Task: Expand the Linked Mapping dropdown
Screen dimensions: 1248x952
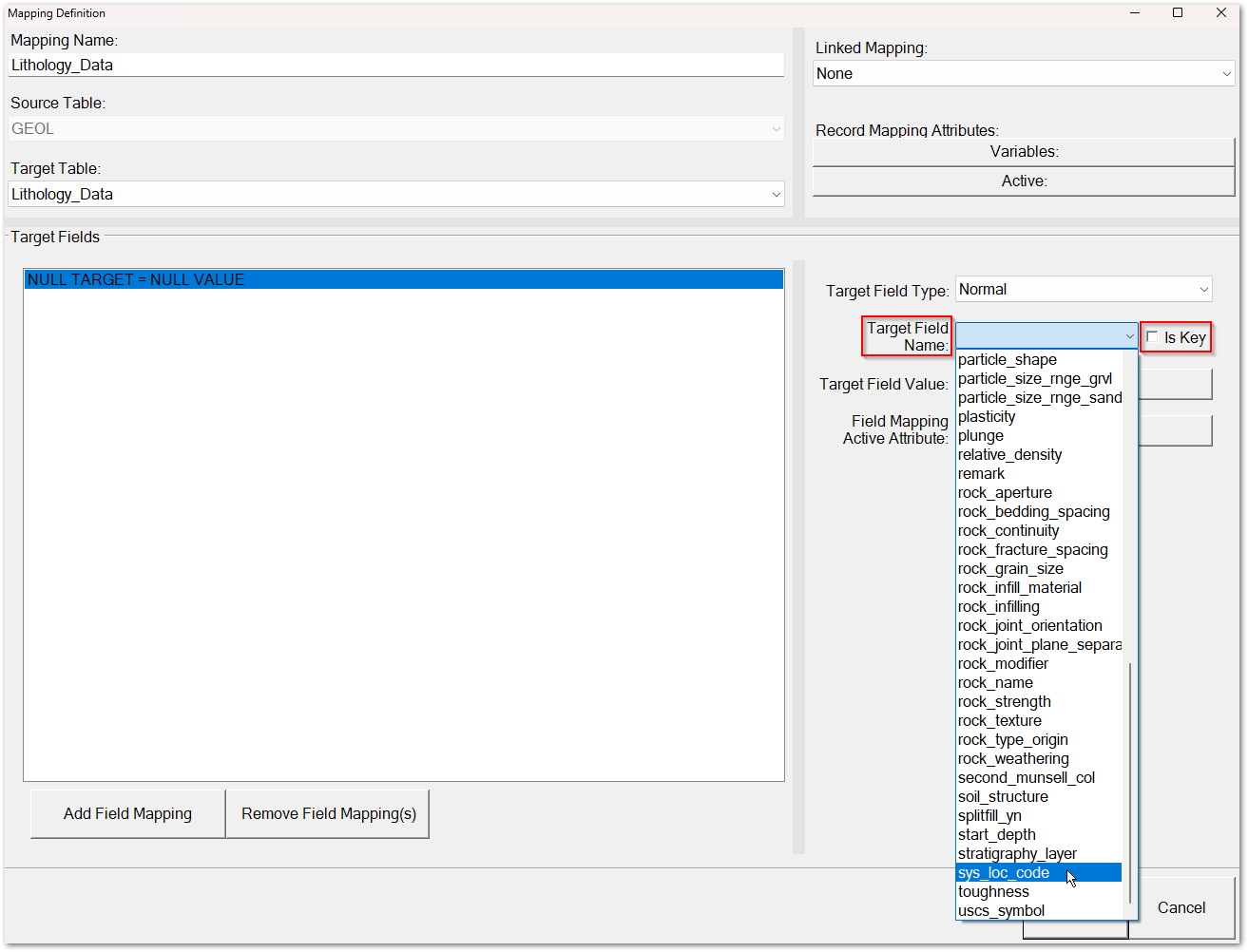Action: 1226,74
